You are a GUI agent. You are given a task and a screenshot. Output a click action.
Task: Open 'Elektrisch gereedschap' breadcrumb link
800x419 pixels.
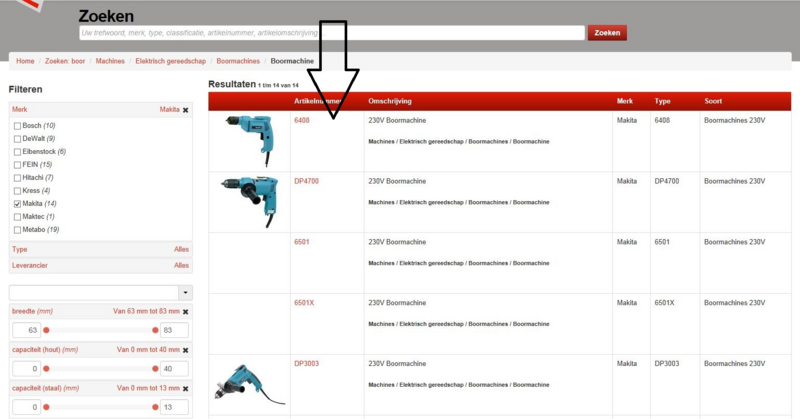click(x=170, y=61)
